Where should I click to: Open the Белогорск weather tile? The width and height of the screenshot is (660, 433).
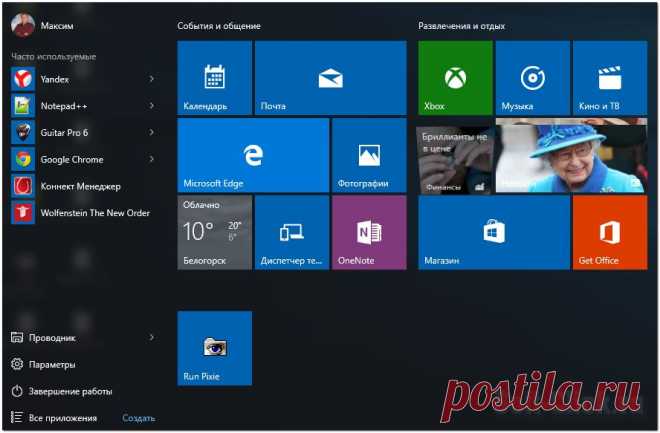click(214, 232)
